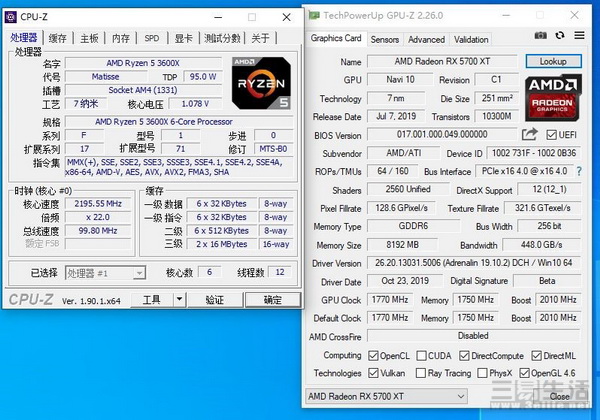Click the TDP value 95.0 W

tap(203, 77)
